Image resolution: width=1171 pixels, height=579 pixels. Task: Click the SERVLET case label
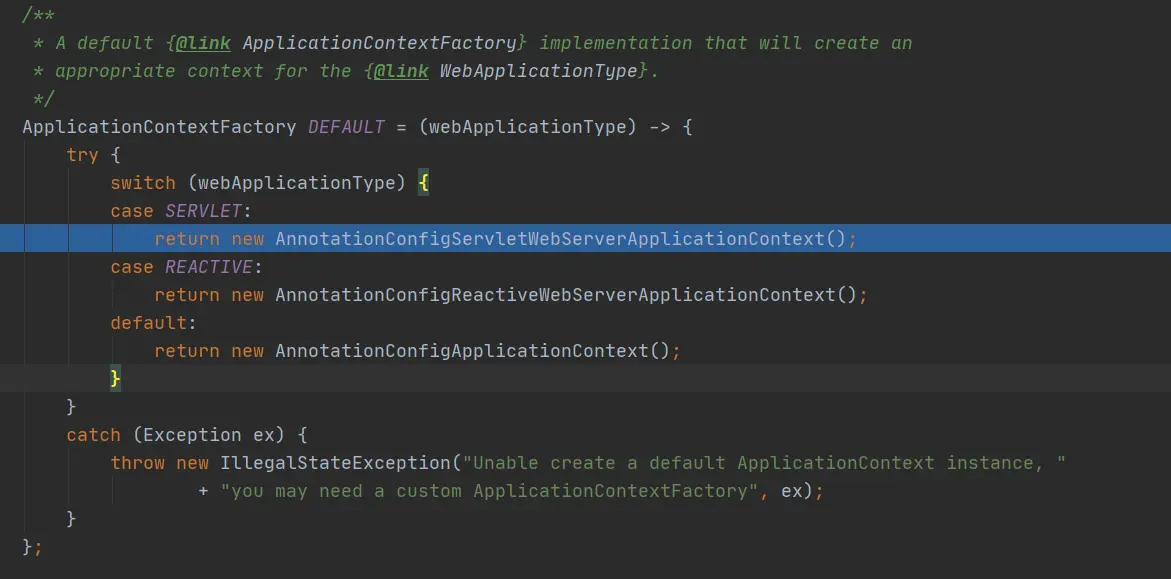coord(203,211)
